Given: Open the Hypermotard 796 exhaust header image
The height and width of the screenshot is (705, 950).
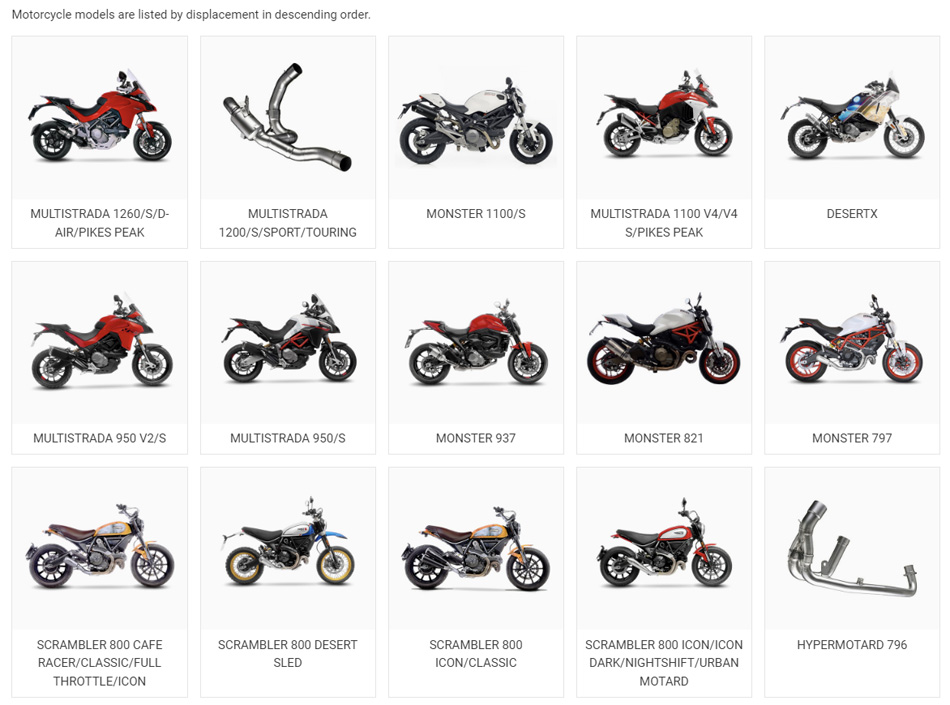Looking at the screenshot, I should (x=852, y=548).
